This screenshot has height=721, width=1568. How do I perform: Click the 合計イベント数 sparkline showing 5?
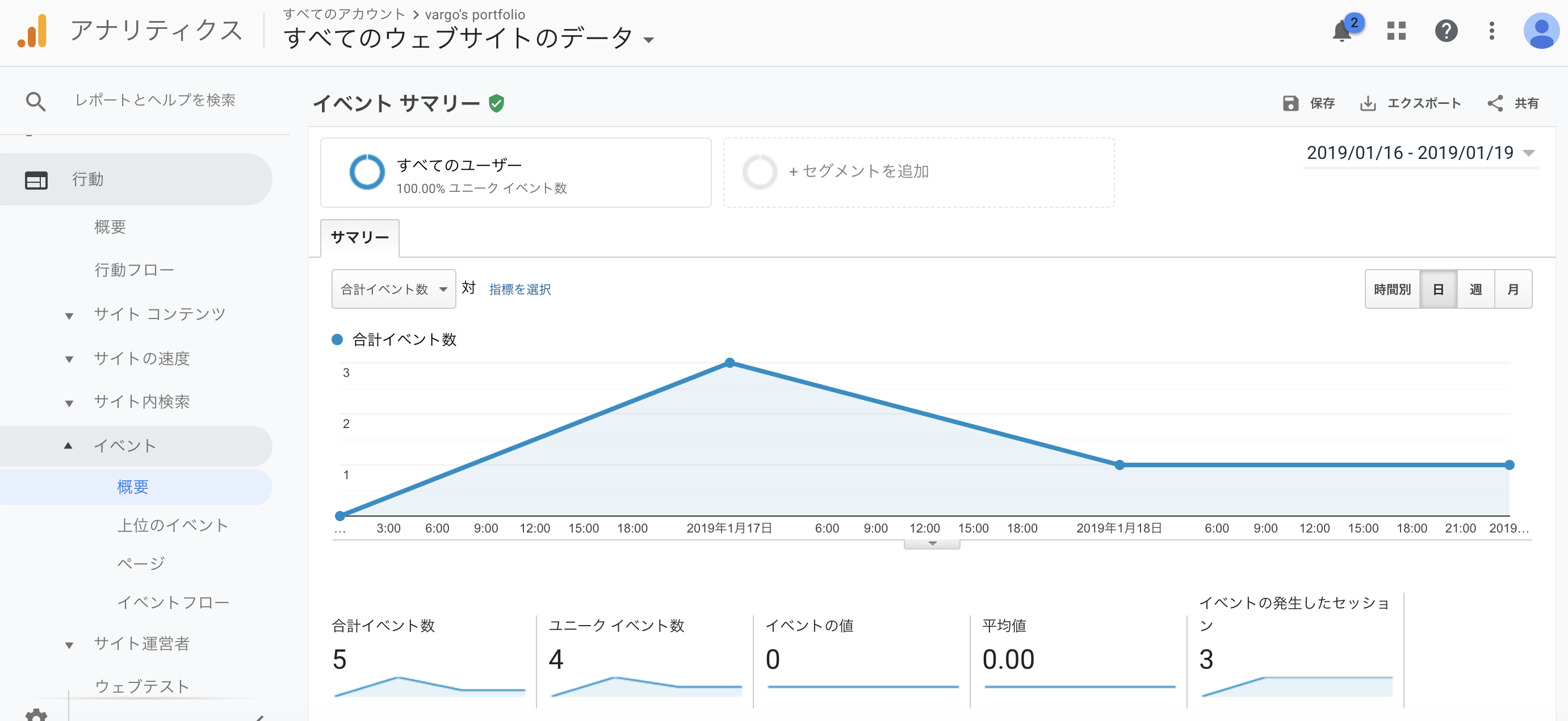429,686
